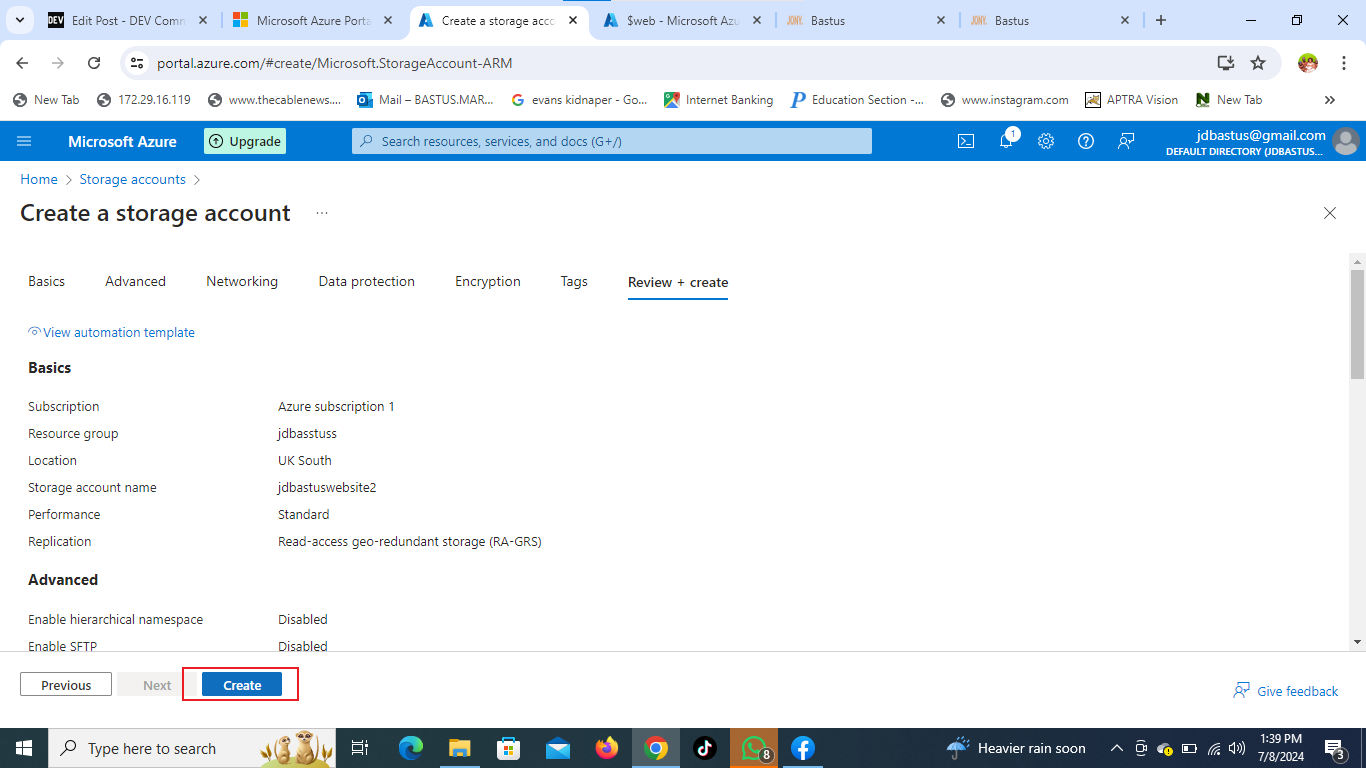Open a new browser tab
This screenshot has width=1366, height=768.
click(1161, 20)
